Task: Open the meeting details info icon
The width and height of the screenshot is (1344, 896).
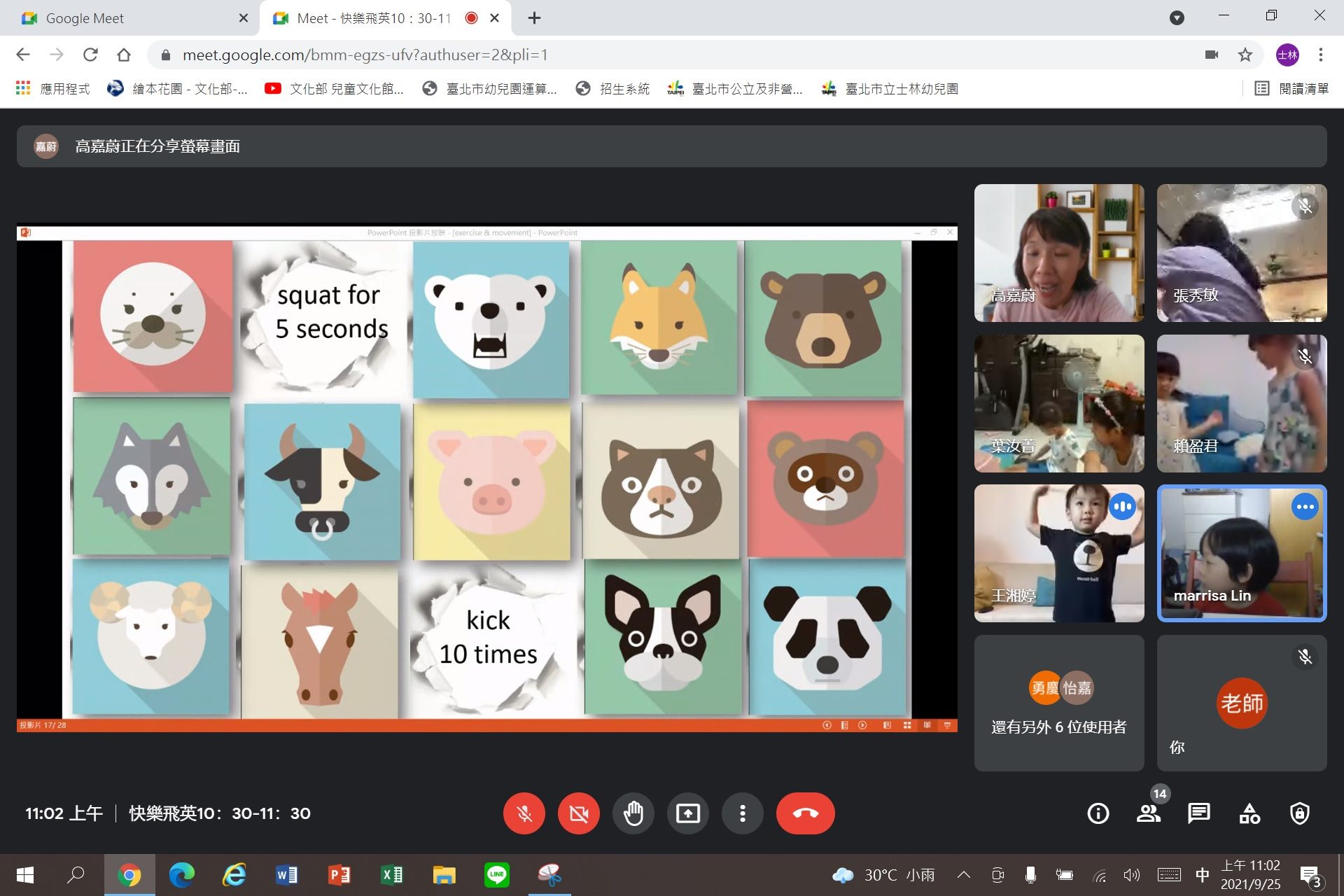Action: [1098, 813]
